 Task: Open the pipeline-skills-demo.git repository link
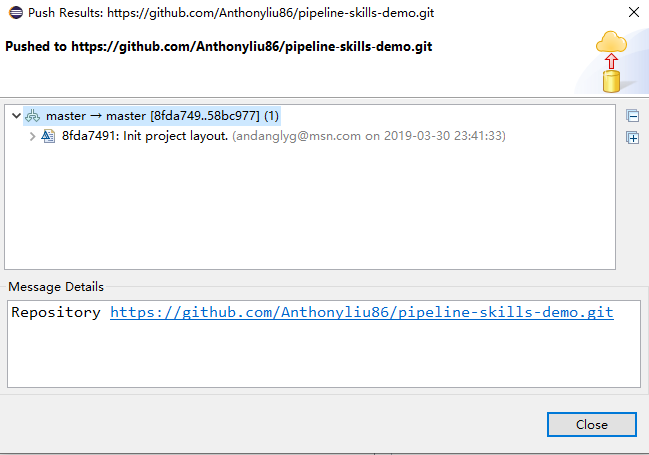pyautogui.click(x=362, y=312)
